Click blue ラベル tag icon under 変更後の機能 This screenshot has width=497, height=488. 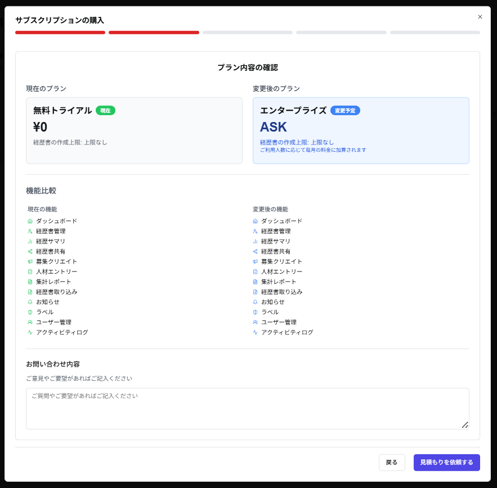[255, 312]
